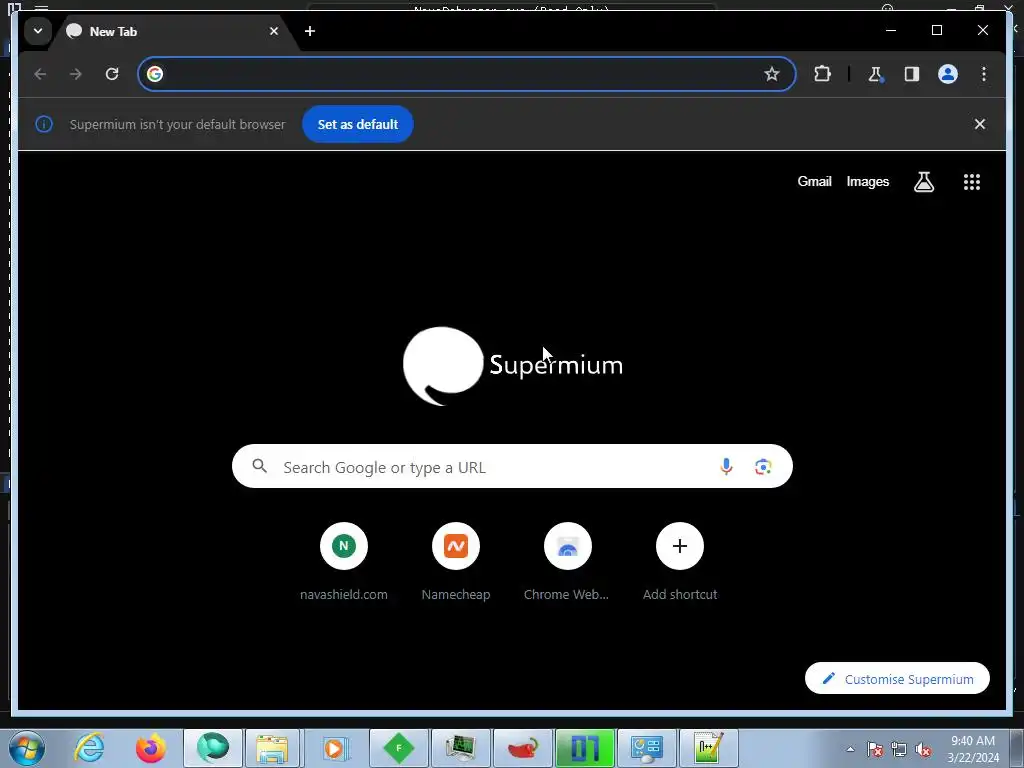This screenshot has height=768, width=1024.
Task: Open the tab search dropdown arrow
Action: pos(38,31)
